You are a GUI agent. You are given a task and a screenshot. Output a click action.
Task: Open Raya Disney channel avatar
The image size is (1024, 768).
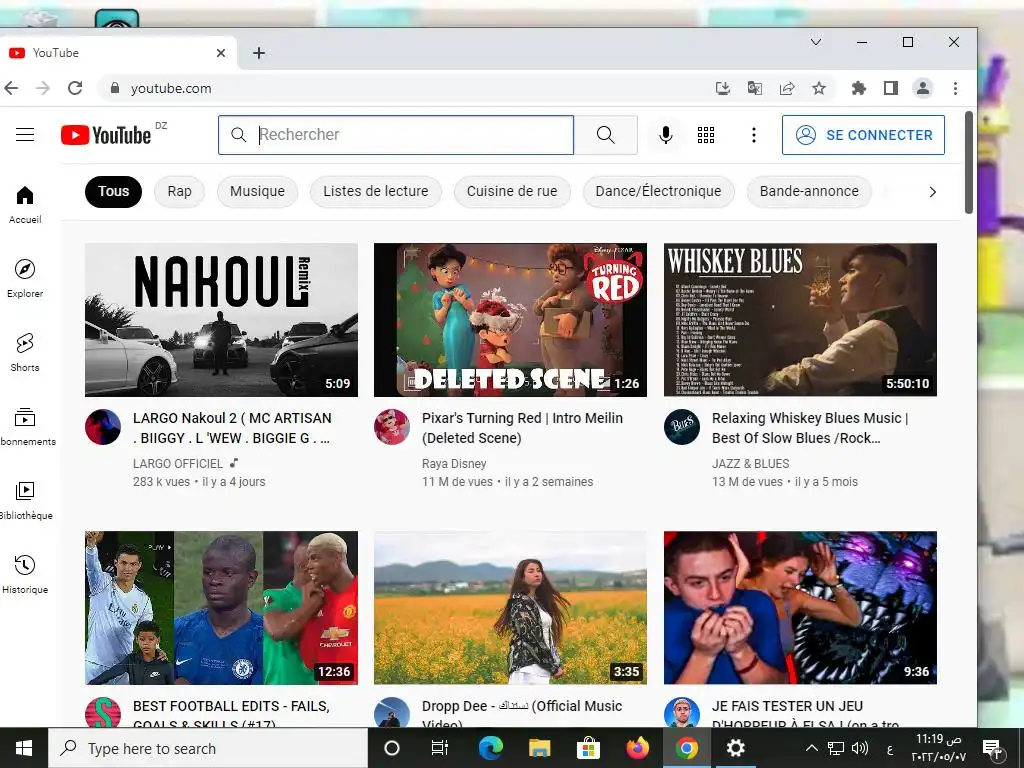[392, 427]
